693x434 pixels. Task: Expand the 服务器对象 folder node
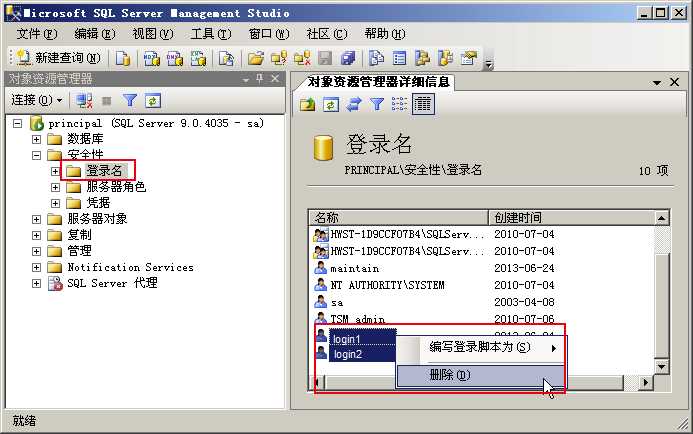(x=36, y=219)
